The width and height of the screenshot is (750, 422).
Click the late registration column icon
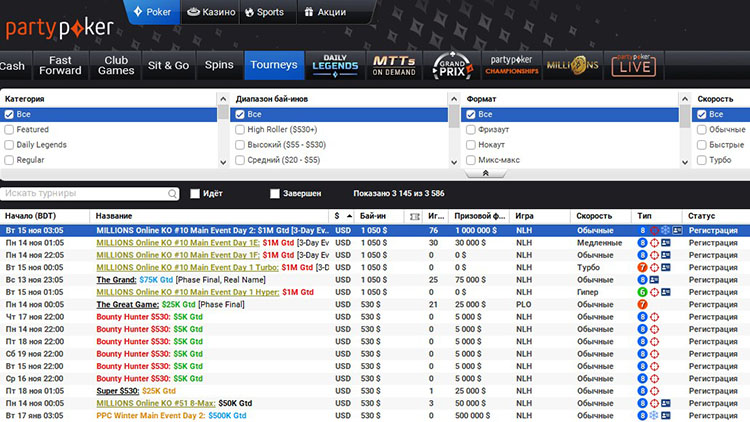415,216
